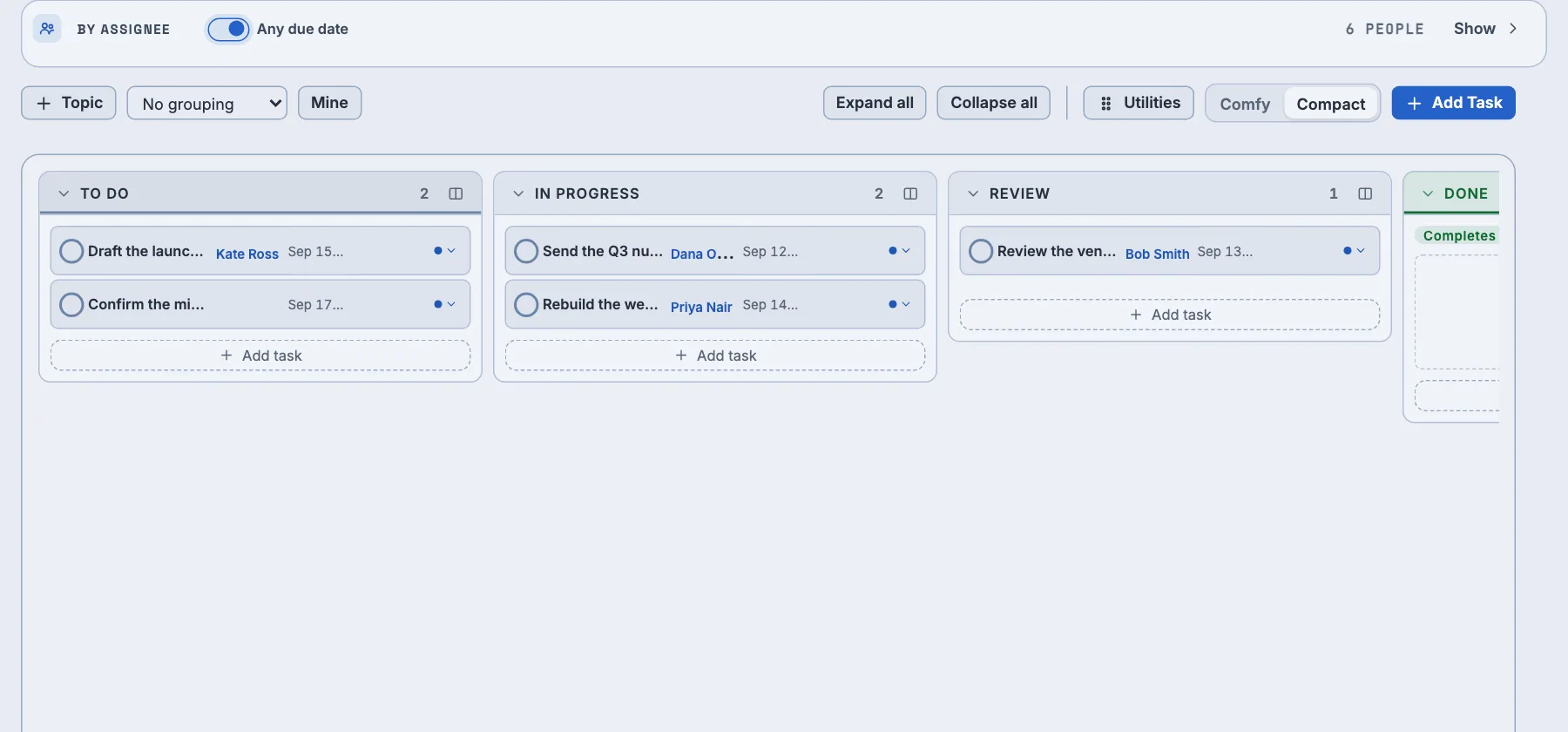Open status menu on 'Rebuild the we...' task

click(x=900, y=304)
